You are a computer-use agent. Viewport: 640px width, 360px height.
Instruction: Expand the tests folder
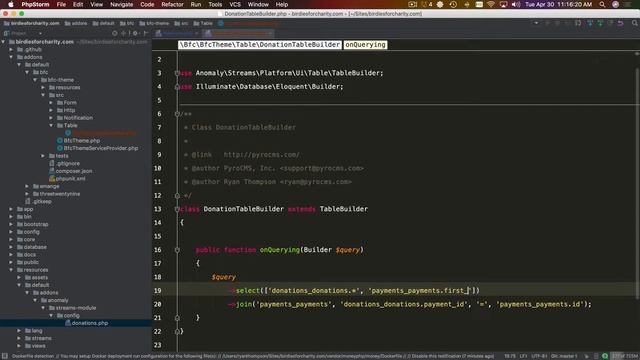(x=43, y=156)
